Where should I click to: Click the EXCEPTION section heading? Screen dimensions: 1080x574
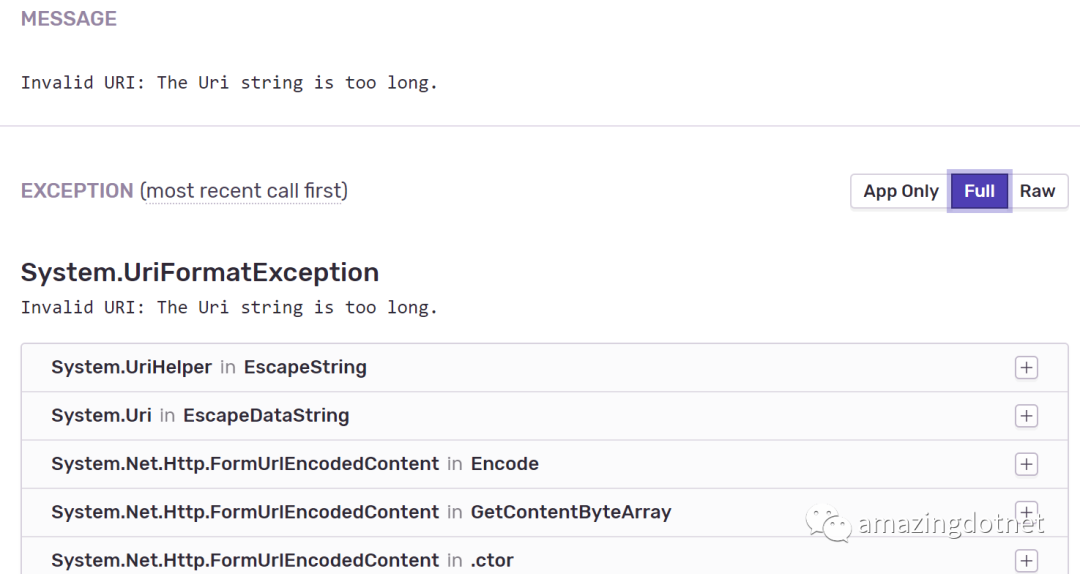[77, 191]
